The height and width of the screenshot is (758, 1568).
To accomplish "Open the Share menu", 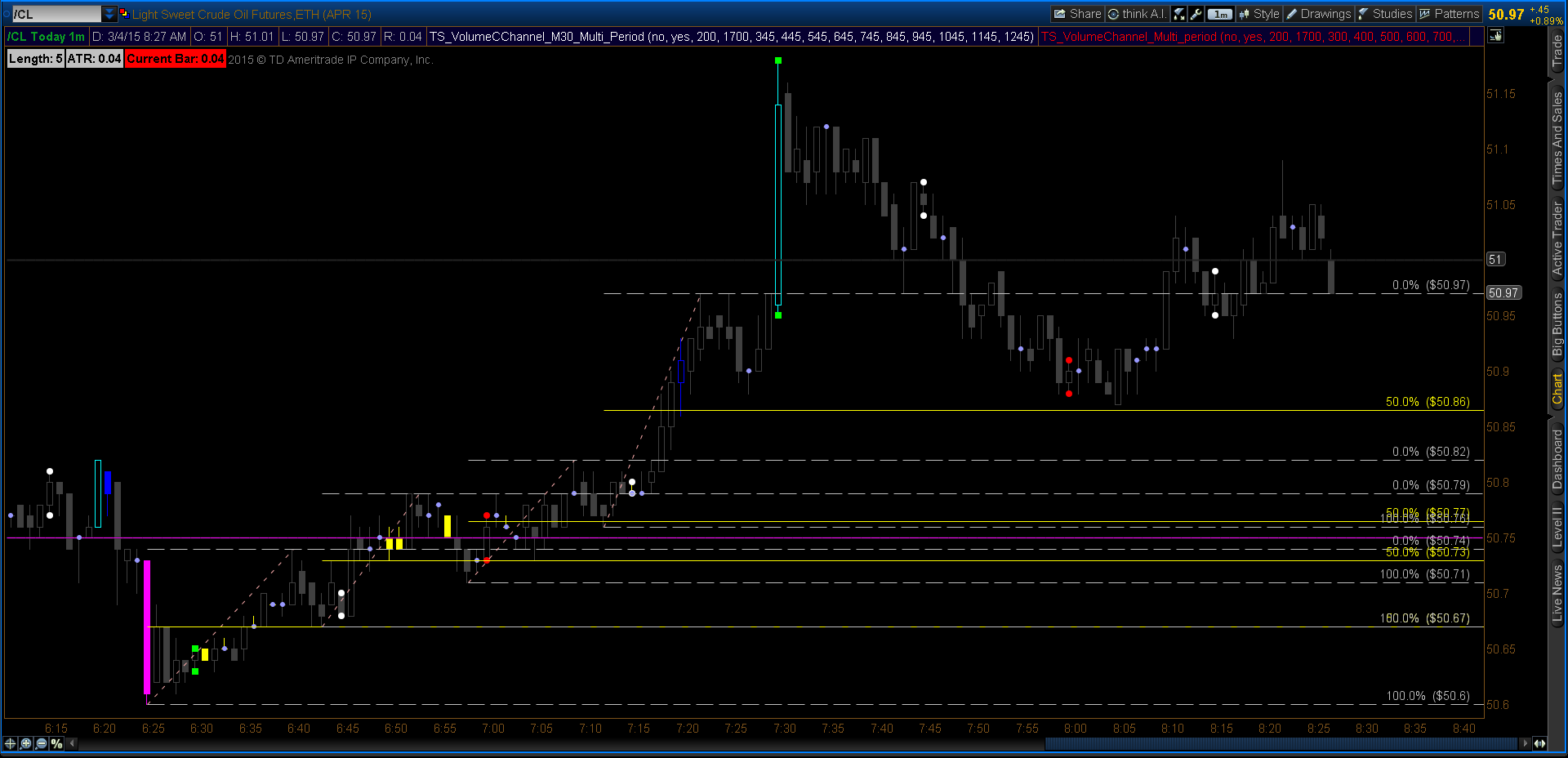I will [1077, 14].
